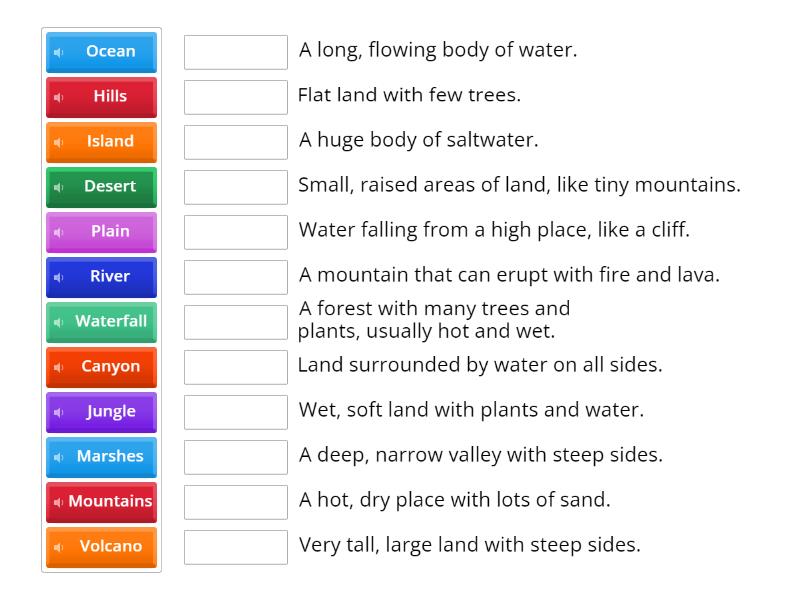Play the pronunciation of Hills
This screenshot has width=800, height=600.
coord(60,97)
